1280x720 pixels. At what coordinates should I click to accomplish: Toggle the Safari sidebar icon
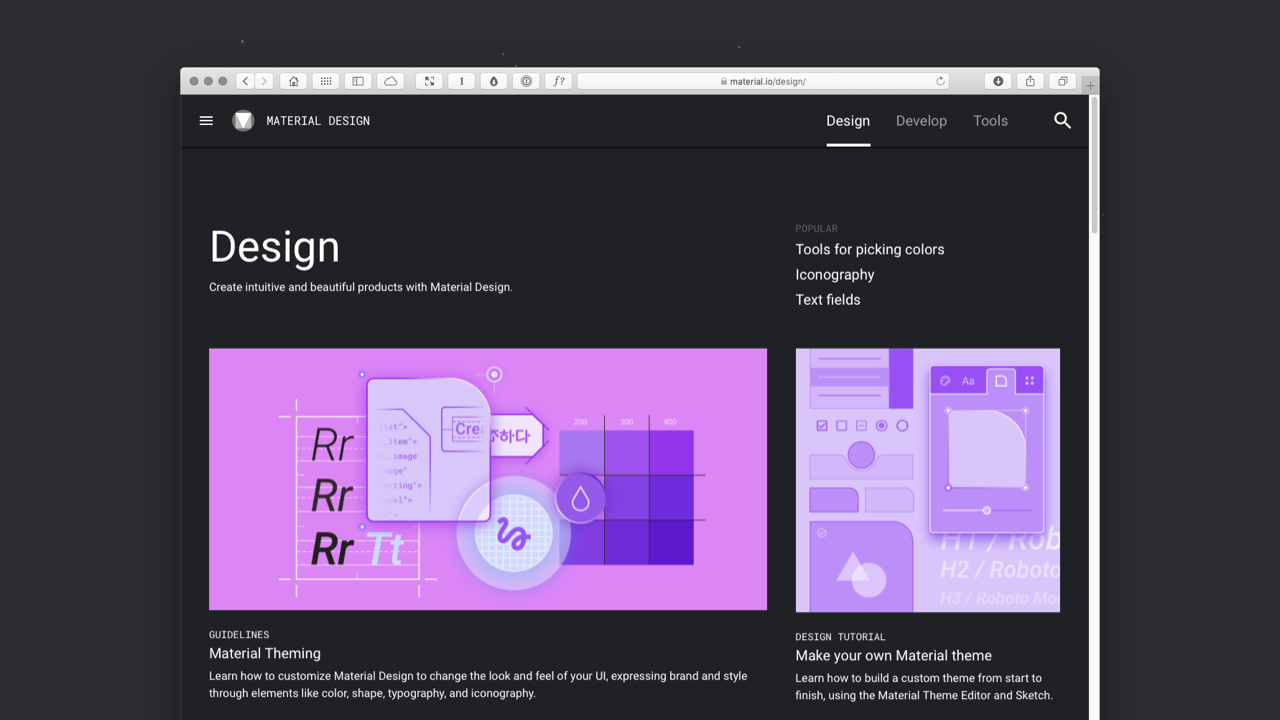pyautogui.click(x=358, y=81)
